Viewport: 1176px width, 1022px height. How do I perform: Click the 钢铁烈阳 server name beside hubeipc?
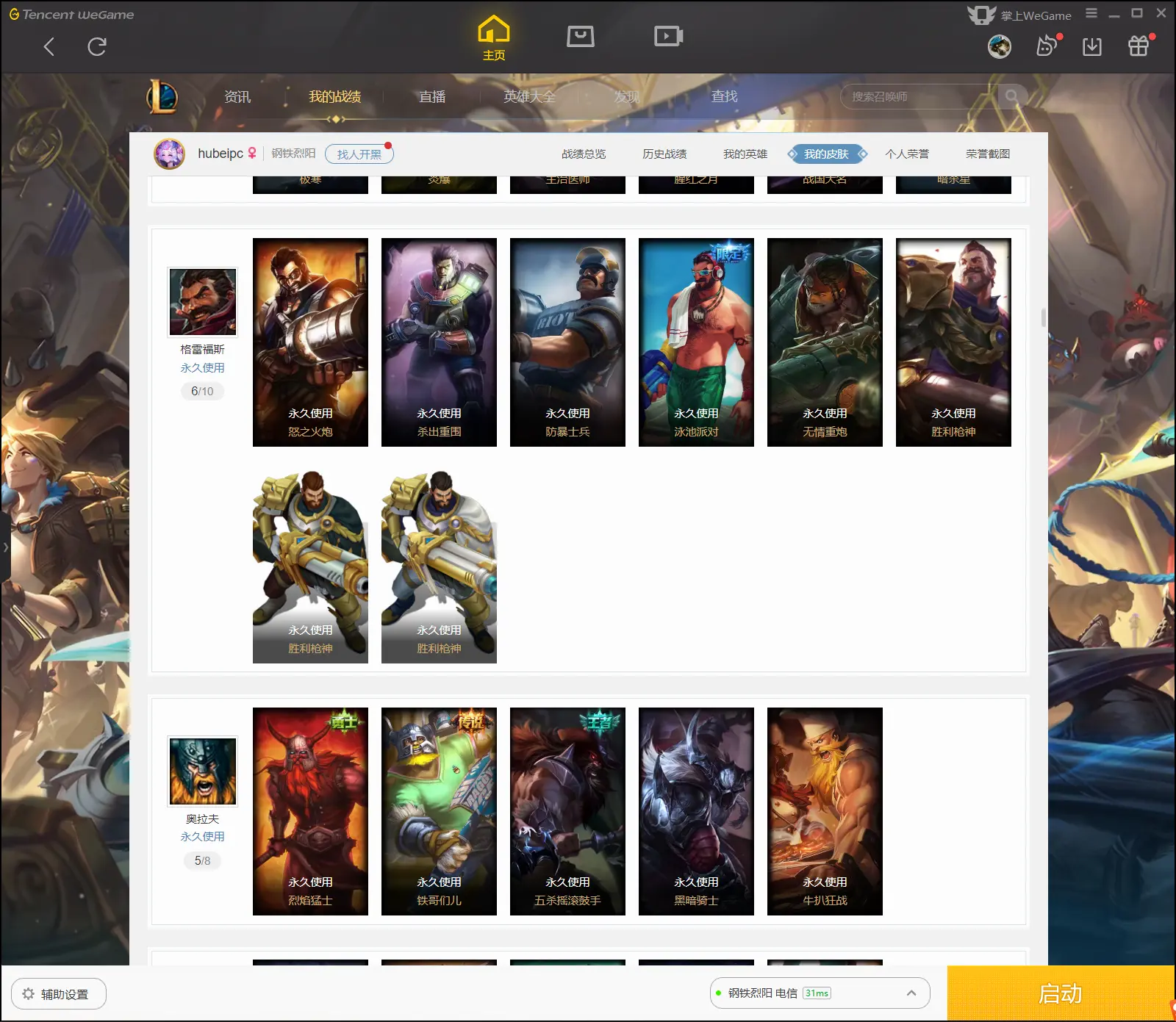(x=293, y=154)
